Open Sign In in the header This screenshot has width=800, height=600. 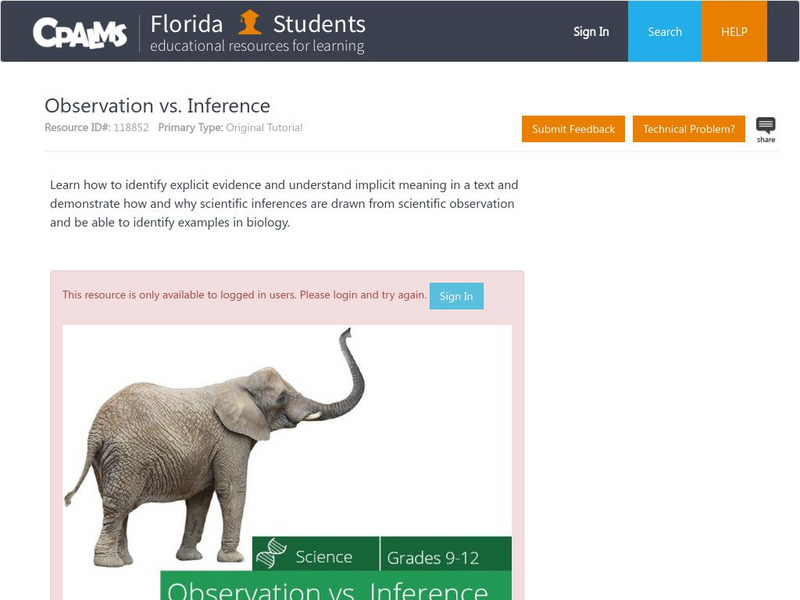(591, 32)
